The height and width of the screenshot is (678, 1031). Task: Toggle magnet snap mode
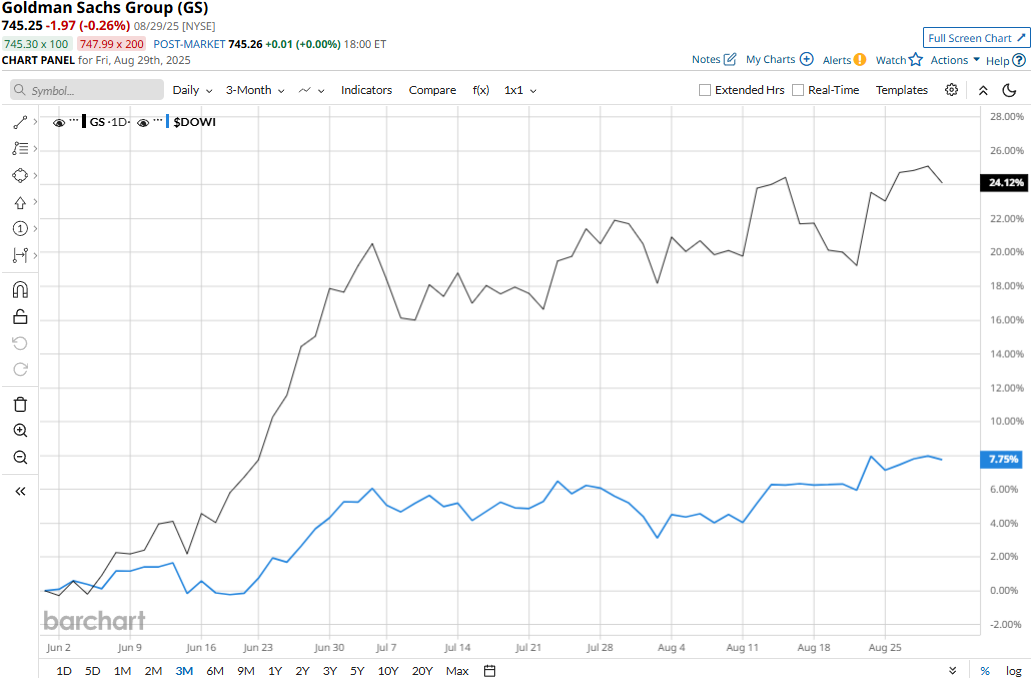[x=20, y=289]
